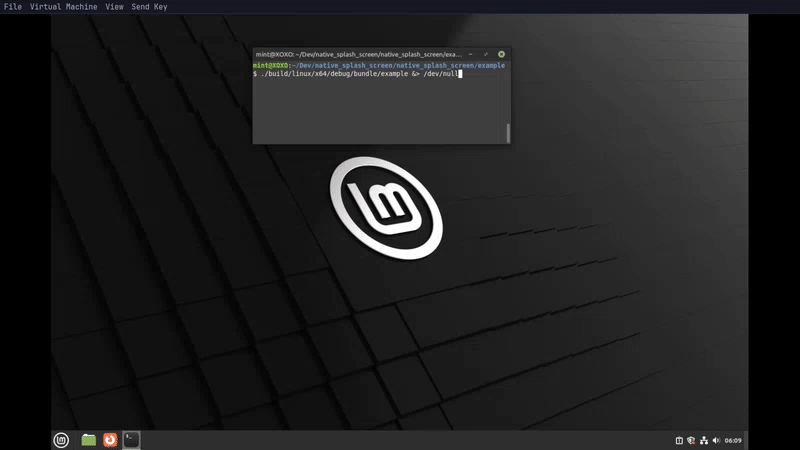Screen dimensions: 800x450
Task: Click /dev/null in the command line
Action: pyautogui.click(x=440, y=74)
